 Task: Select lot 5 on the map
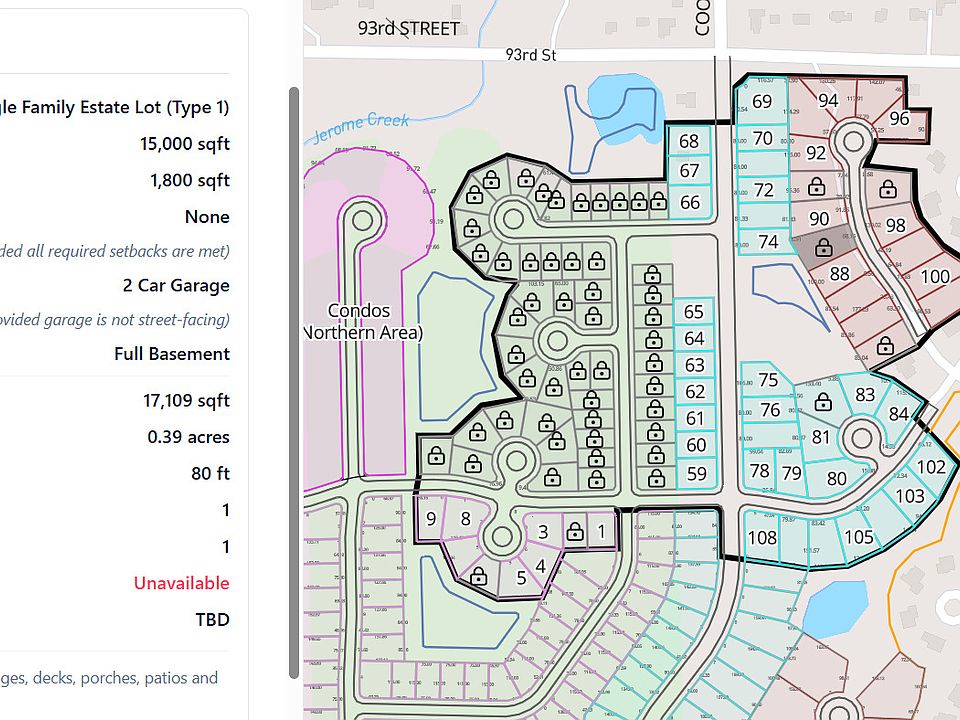(x=521, y=578)
